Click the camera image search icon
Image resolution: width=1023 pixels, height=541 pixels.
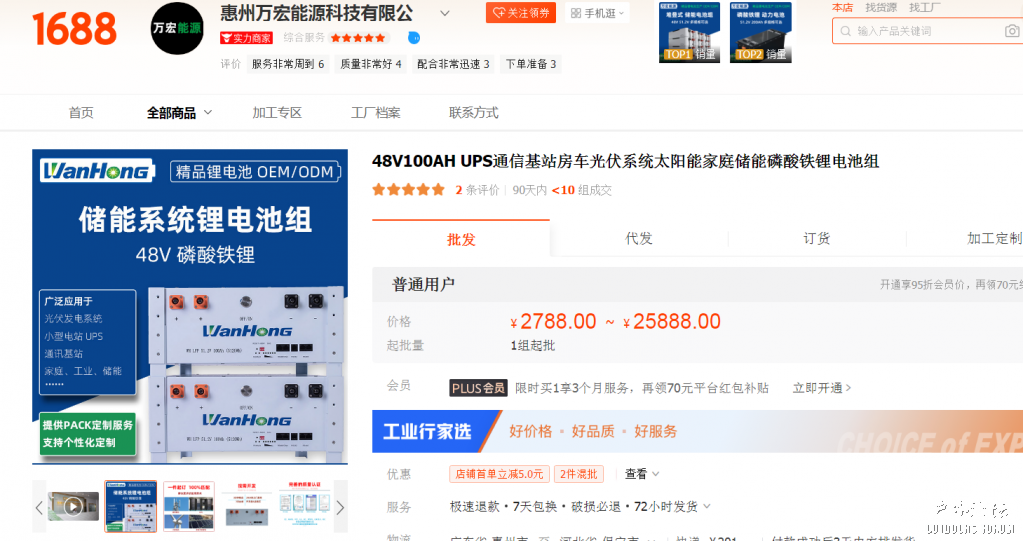click(x=1012, y=31)
